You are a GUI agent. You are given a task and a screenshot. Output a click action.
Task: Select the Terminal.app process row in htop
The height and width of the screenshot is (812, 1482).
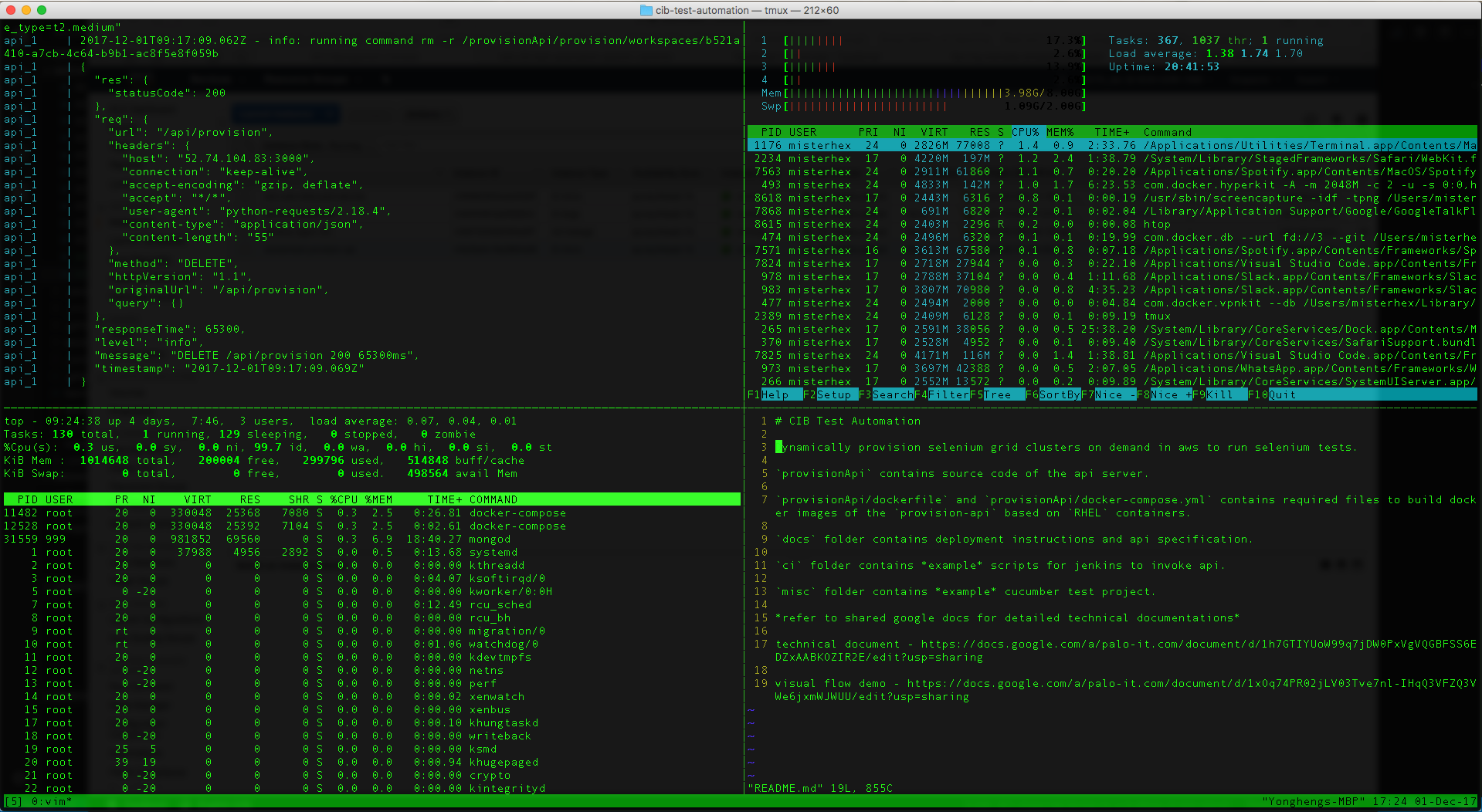coord(1112,145)
